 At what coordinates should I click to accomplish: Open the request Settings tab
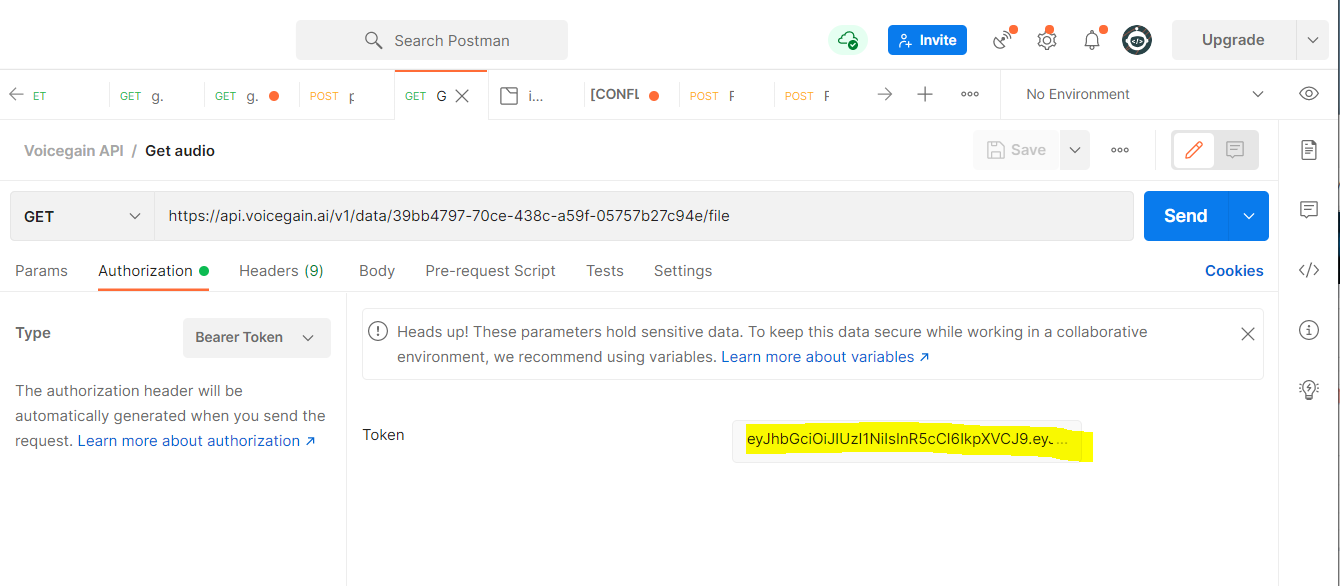coord(683,271)
